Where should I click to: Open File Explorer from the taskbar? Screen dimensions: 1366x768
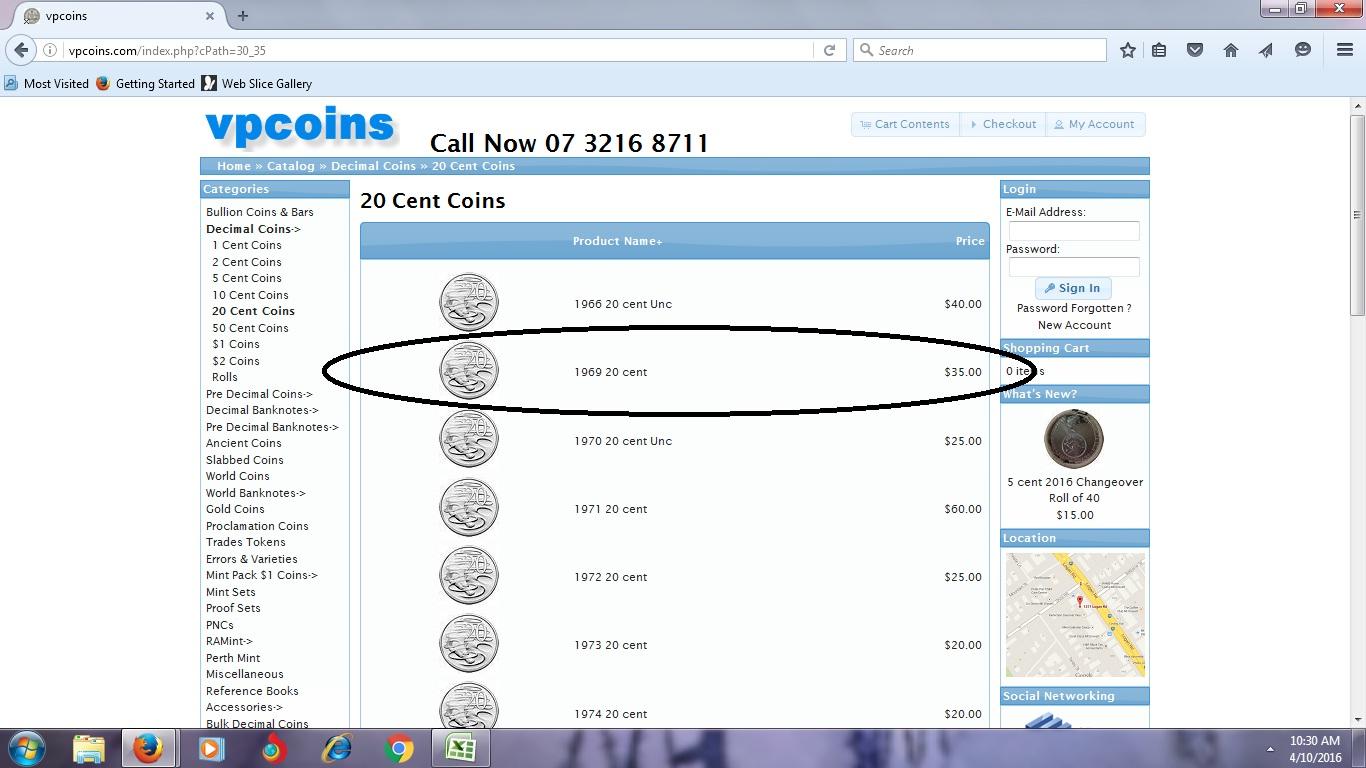(x=88, y=748)
